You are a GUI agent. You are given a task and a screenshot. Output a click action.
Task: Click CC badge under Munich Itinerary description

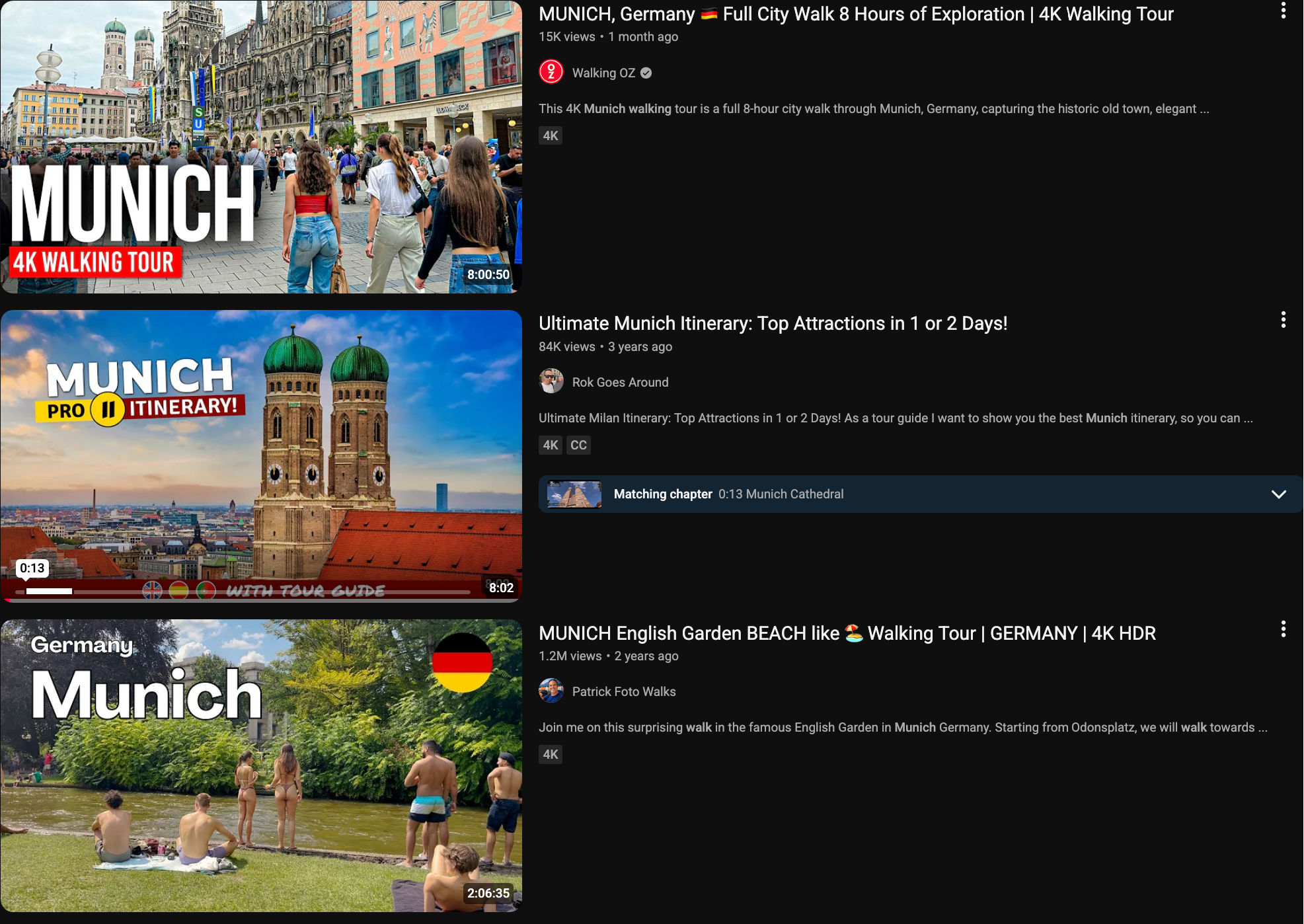point(578,445)
